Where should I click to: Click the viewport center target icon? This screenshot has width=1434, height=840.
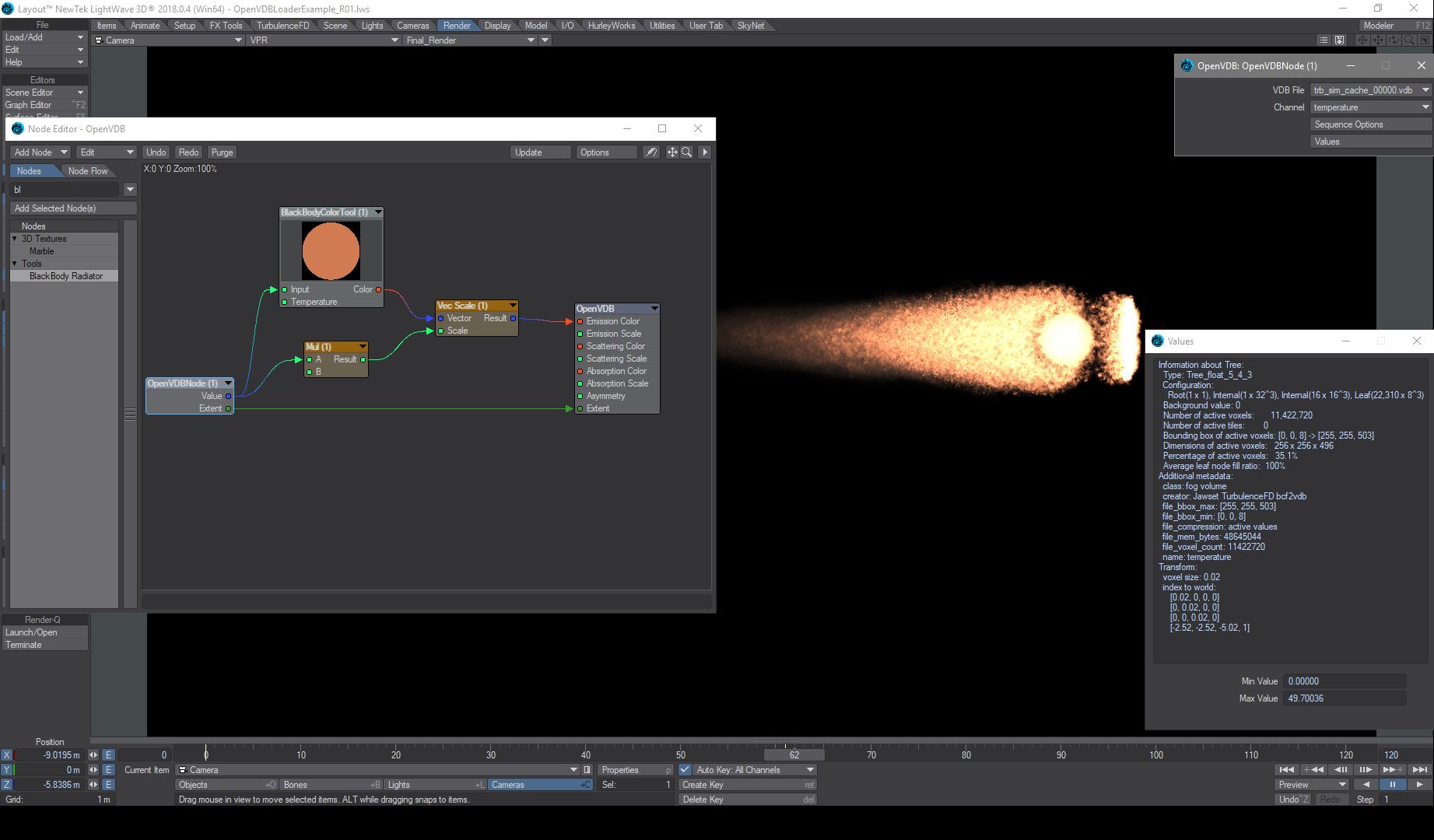tap(1362, 40)
